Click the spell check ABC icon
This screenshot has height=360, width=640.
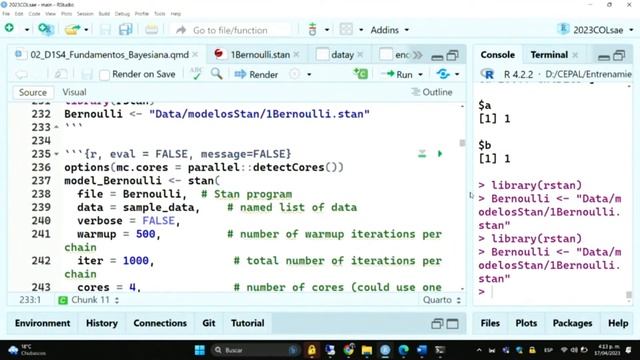(196, 74)
